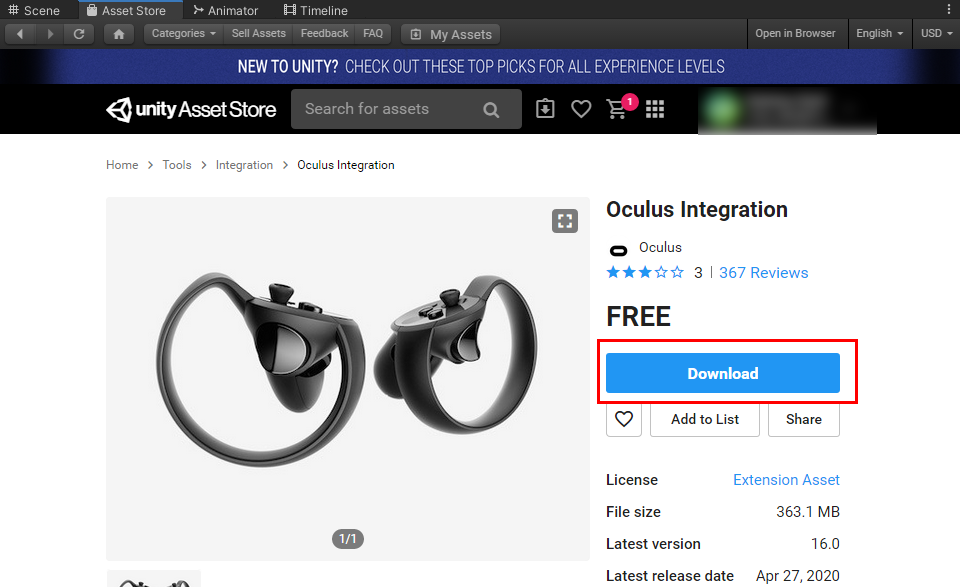Screen dimensions: 960x587
Task: Reload the Asset Store page
Action: coord(79,34)
